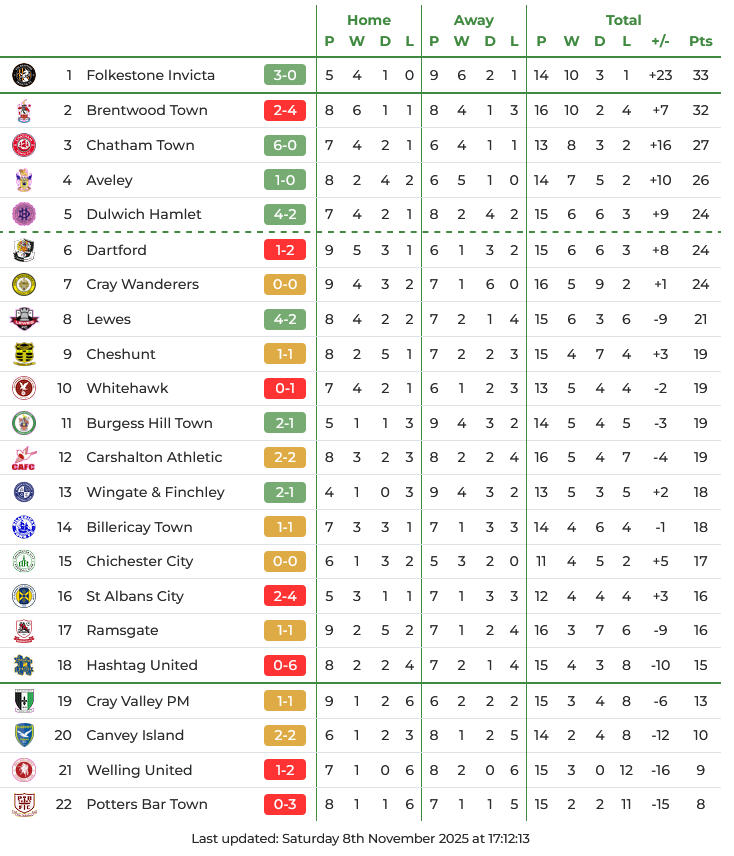Click the Last updated timestamp text

(360, 838)
